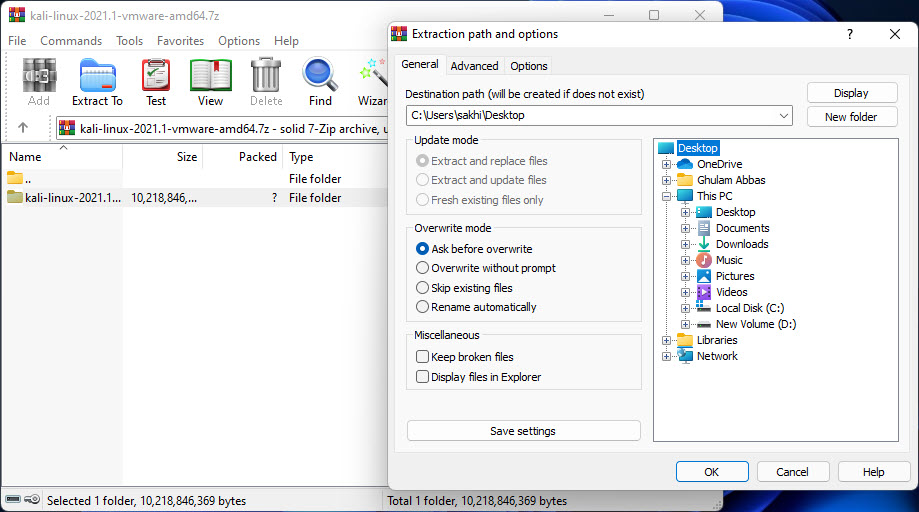Open the Favorites menu
919x512 pixels.
coord(181,40)
